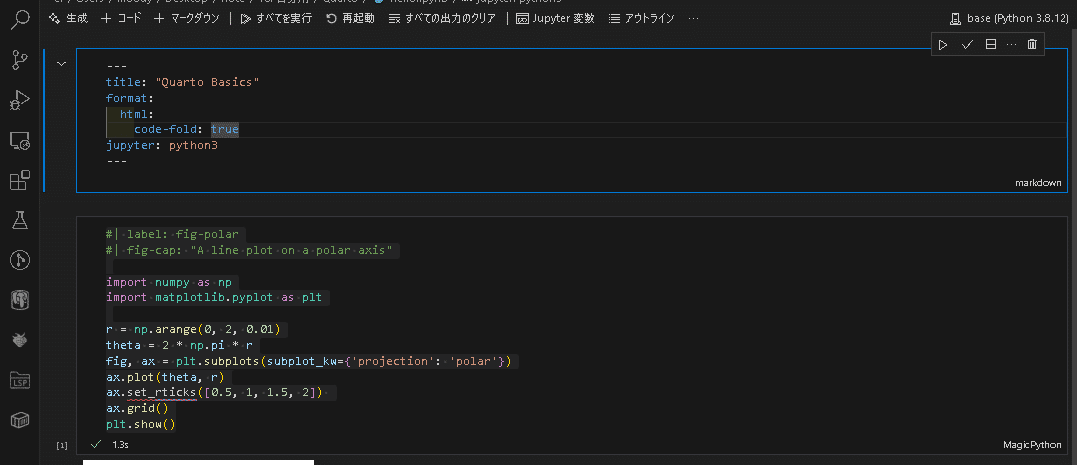
Task: Click inside the title "Quarto Basics" line
Action: click(182, 82)
